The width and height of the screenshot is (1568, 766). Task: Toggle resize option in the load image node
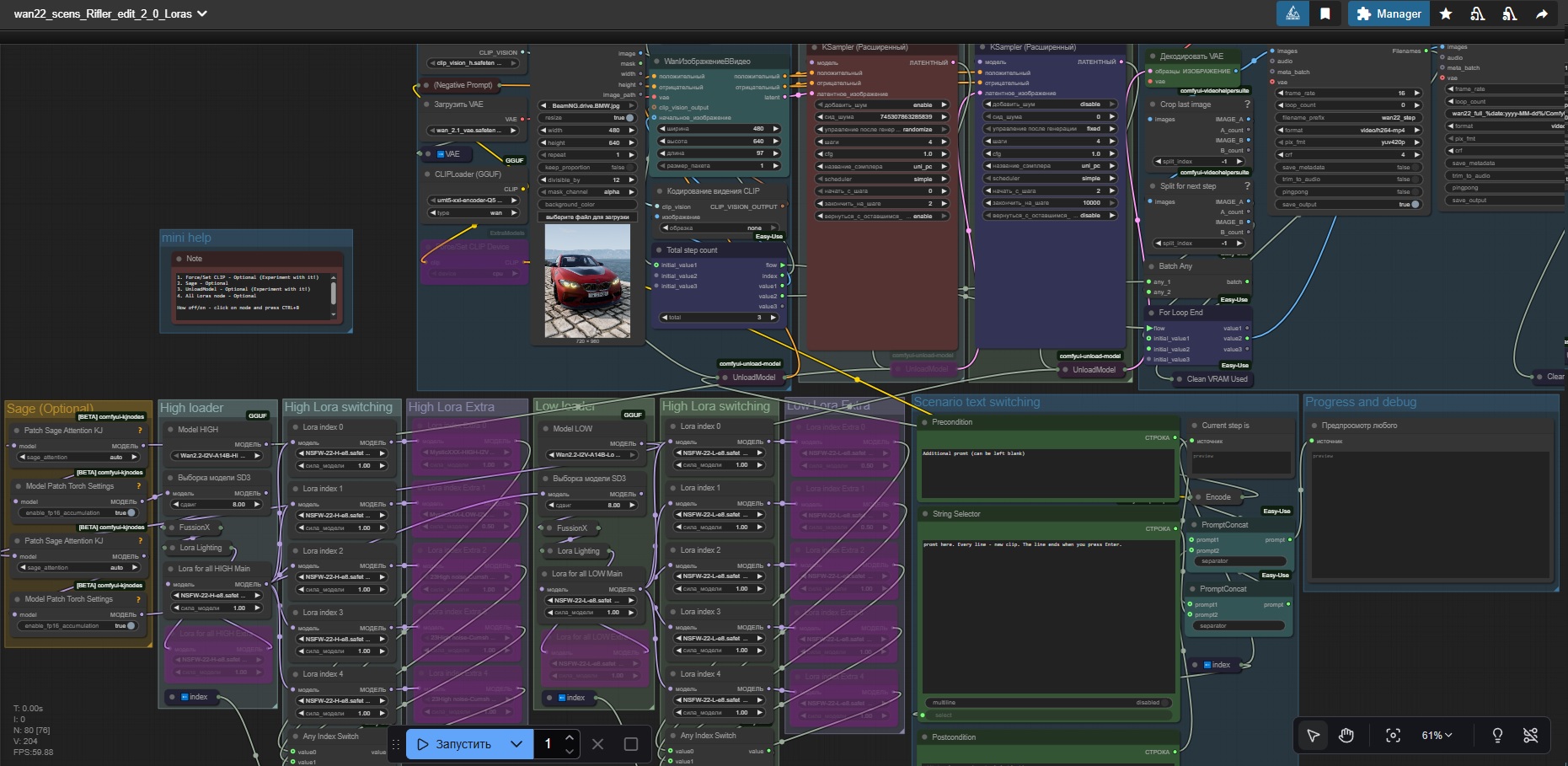[x=629, y=118]
